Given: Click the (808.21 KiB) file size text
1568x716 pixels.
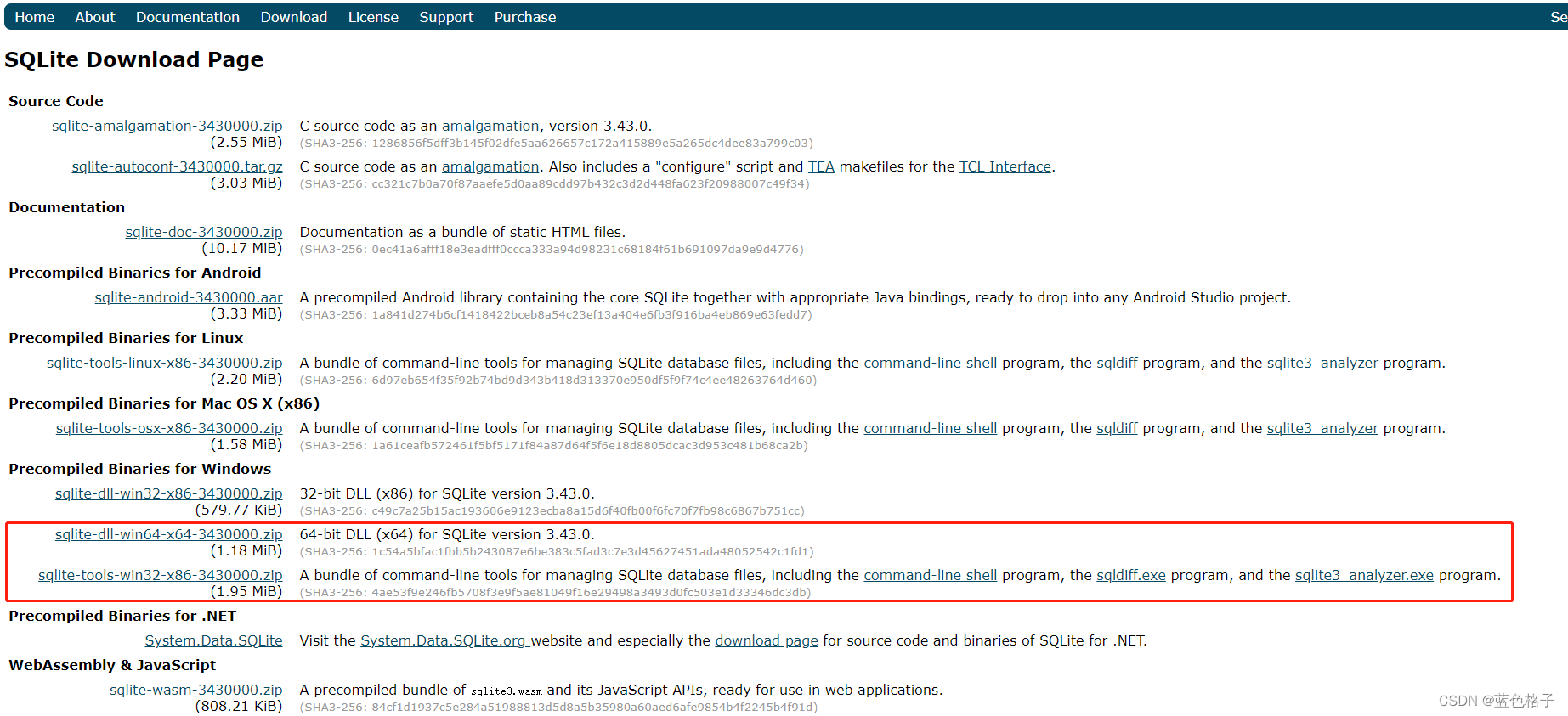Looking at the screenshot, I should (239, 706).
